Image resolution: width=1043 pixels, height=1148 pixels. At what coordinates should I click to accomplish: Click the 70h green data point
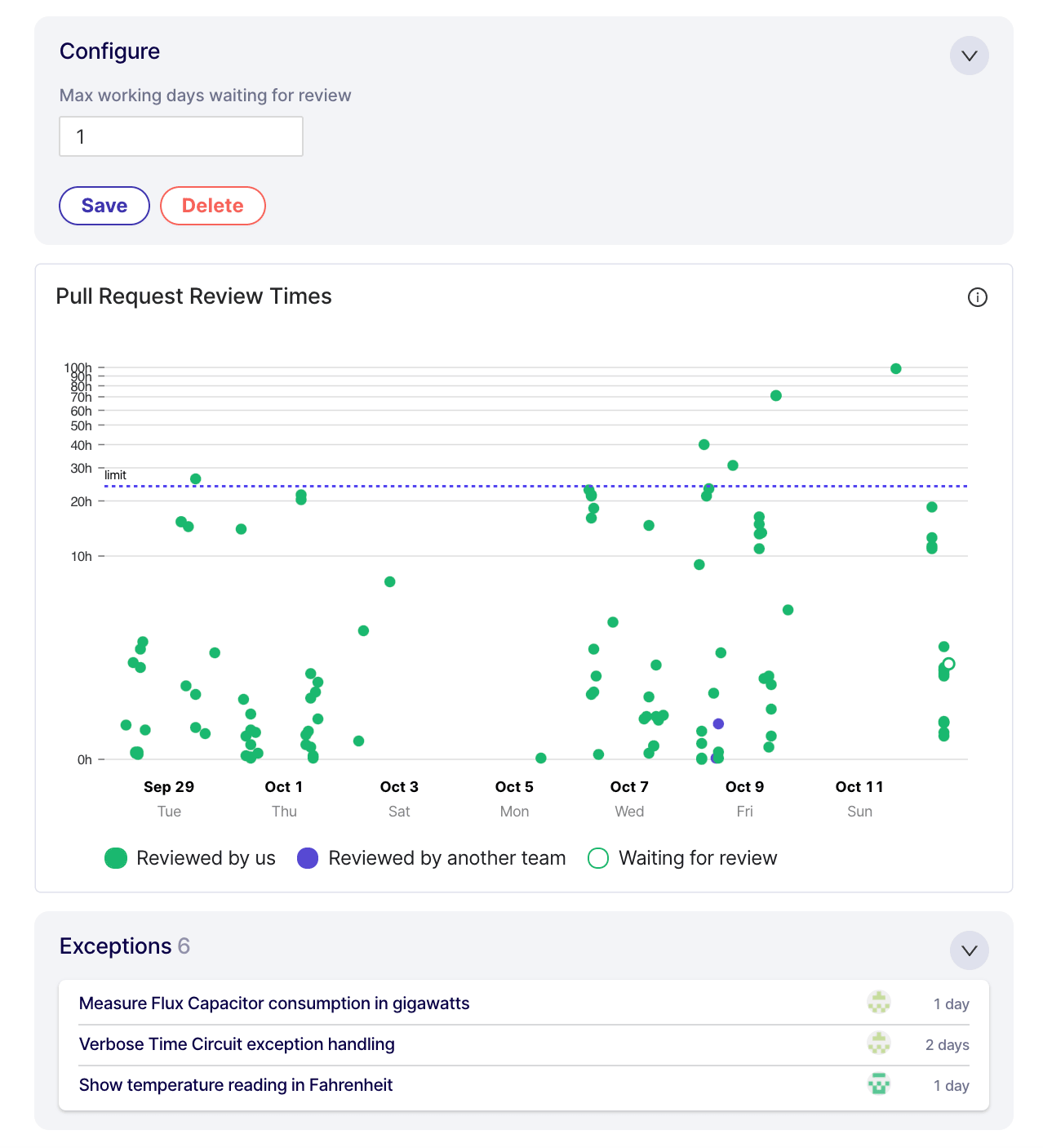[776, 396]
